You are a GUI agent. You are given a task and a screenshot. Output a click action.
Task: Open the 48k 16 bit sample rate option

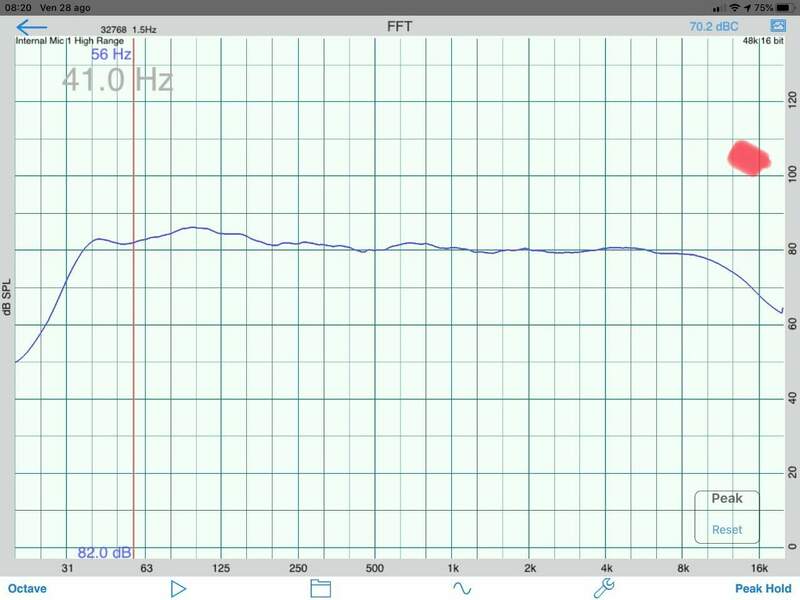[x=763, y=42]
